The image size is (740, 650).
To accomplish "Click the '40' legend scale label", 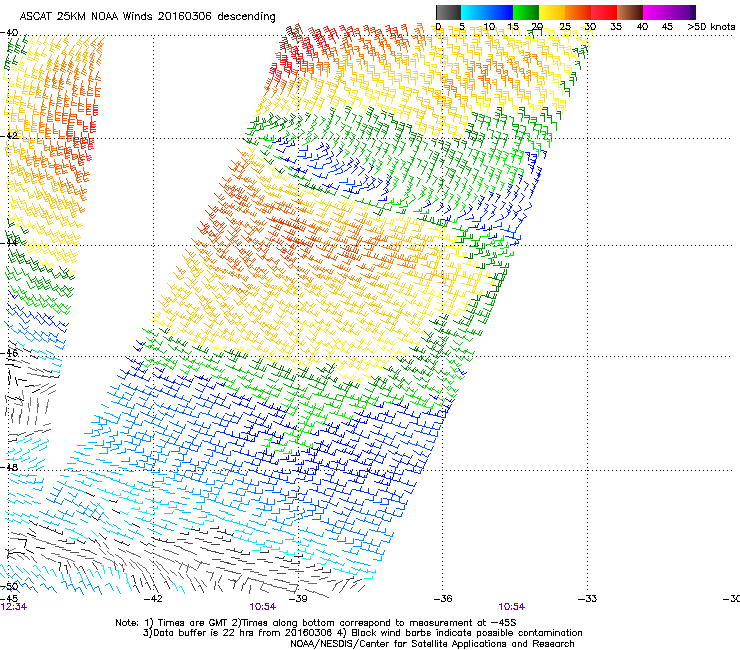I will pos(642,26).
